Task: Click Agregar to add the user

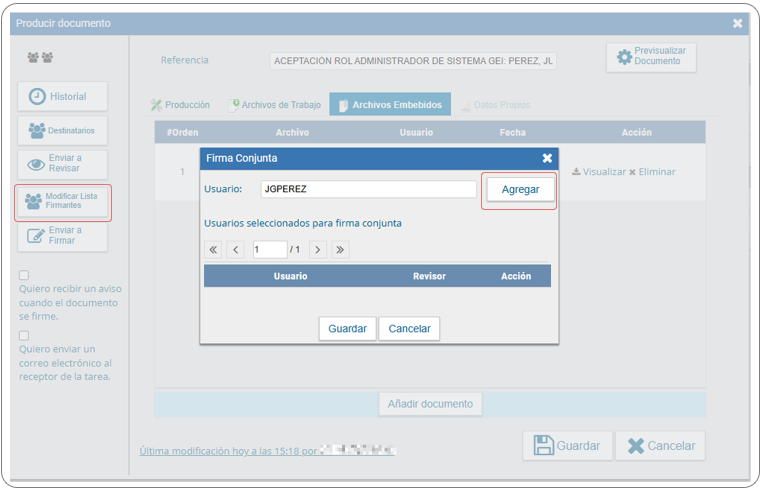Action: 520,190
